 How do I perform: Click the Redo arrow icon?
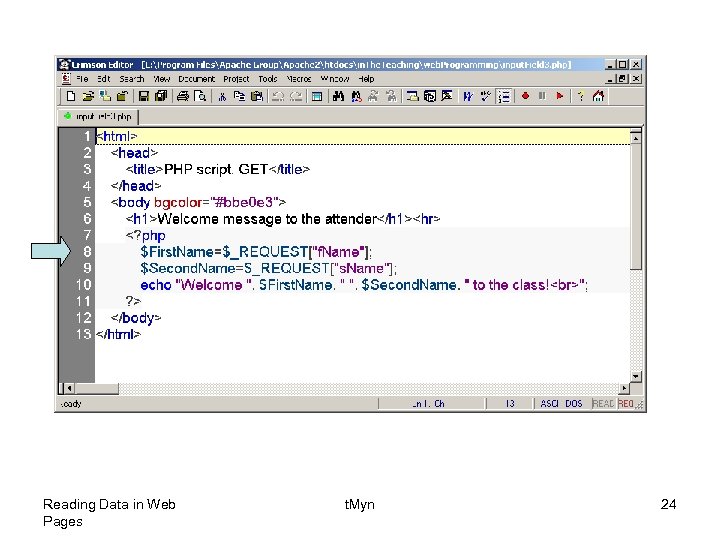[x=296, y=96]
